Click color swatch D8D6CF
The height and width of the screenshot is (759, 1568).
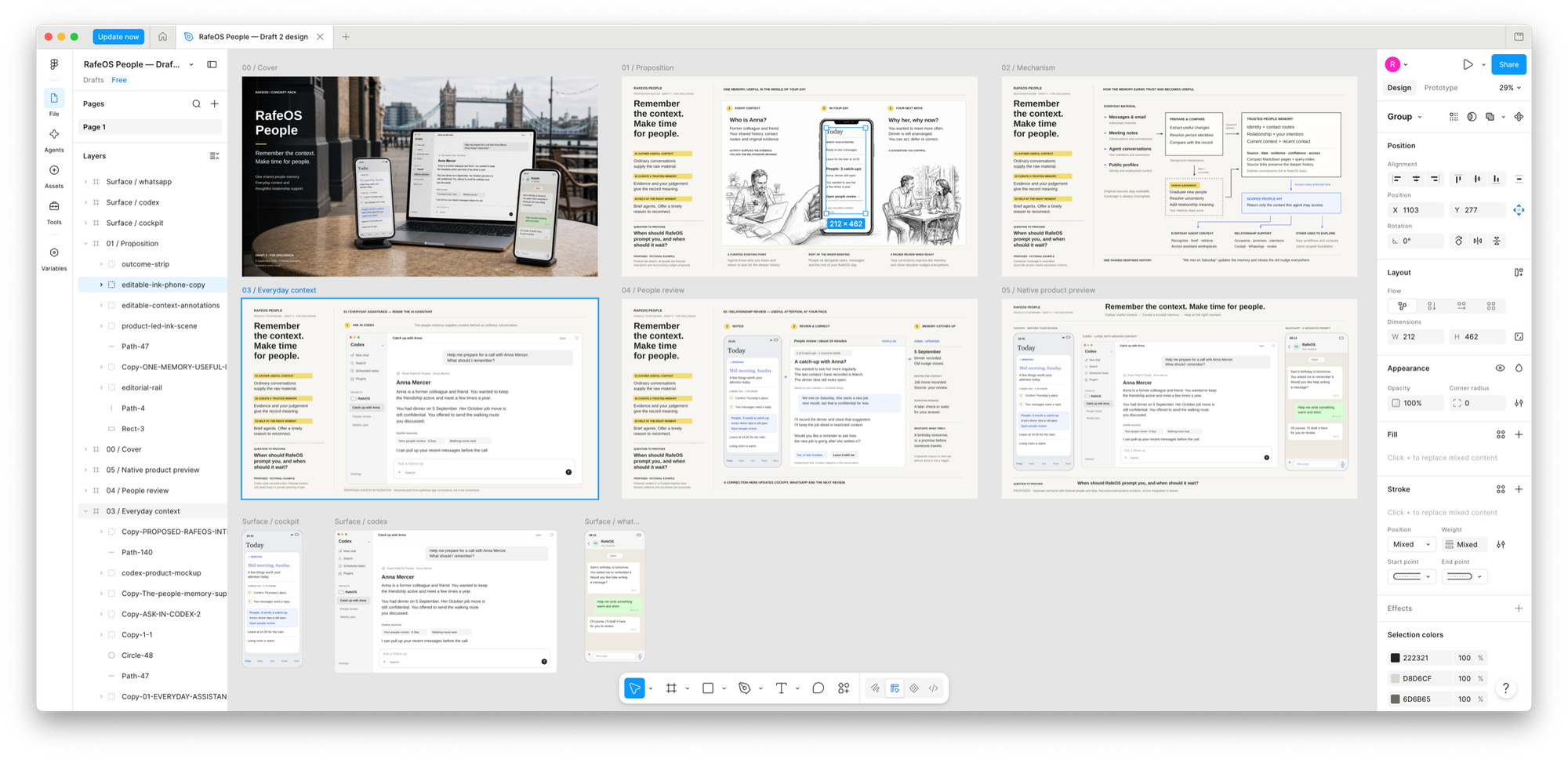click(1395, 678)
